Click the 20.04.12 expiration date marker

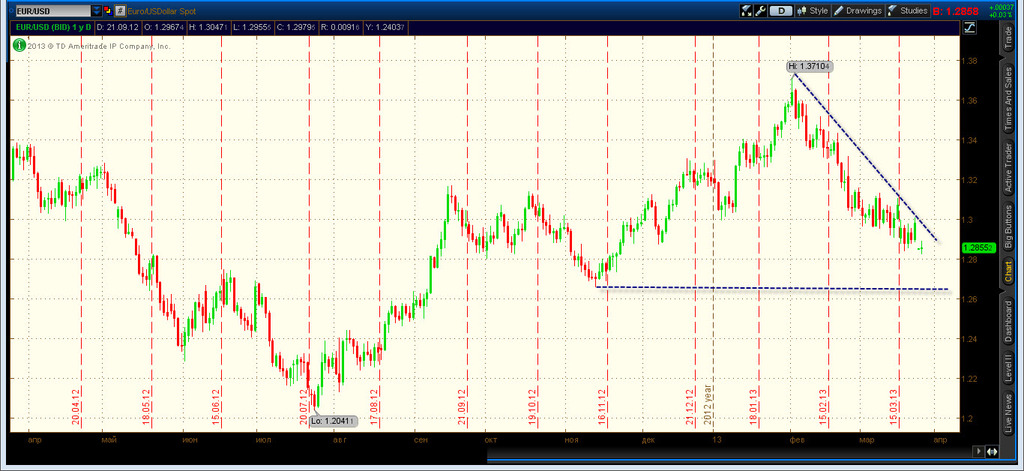click(x=76, y=408)
